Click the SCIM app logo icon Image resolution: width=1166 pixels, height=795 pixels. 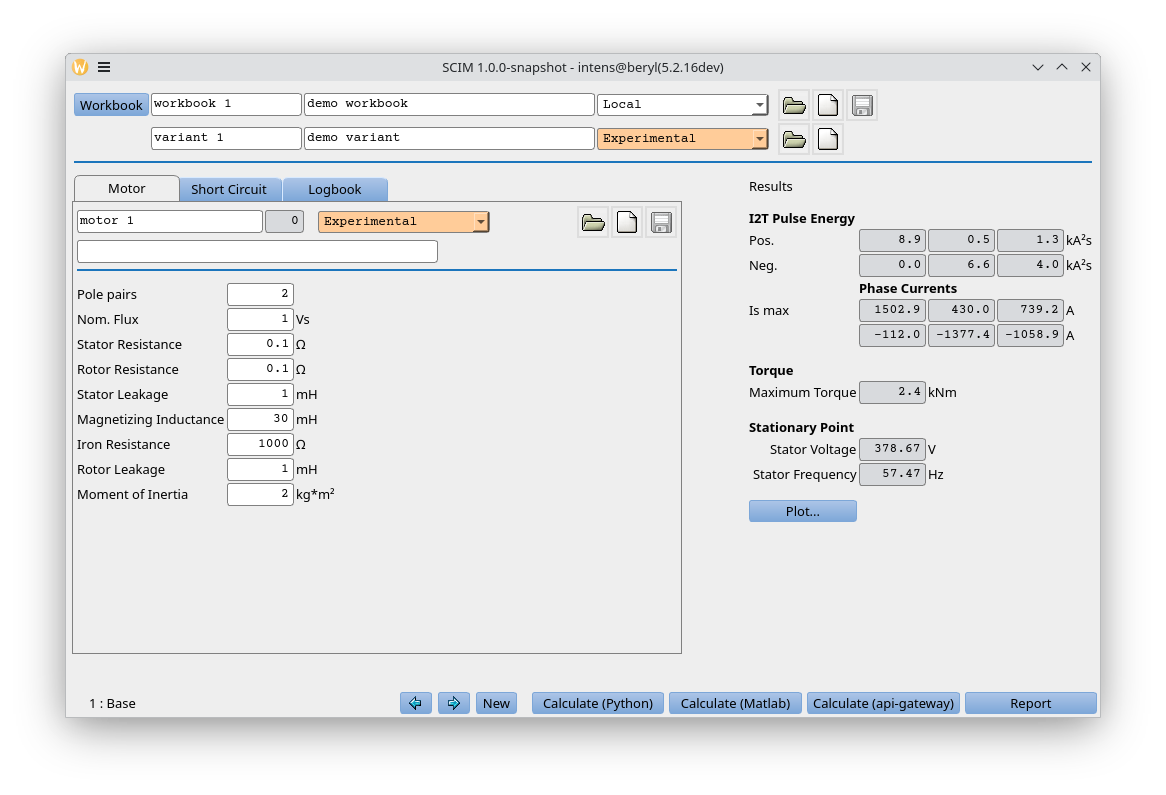80,67
